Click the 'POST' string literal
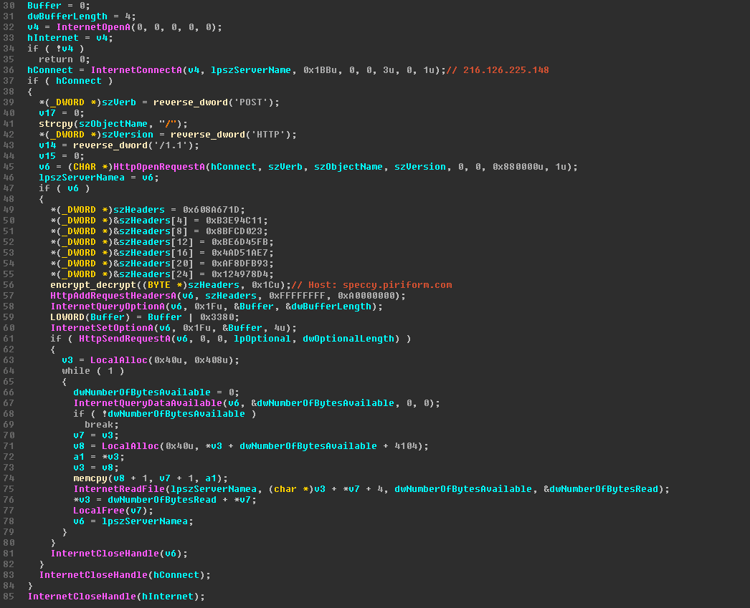Viewport: 750px width, 608px height. pos(251,102)
